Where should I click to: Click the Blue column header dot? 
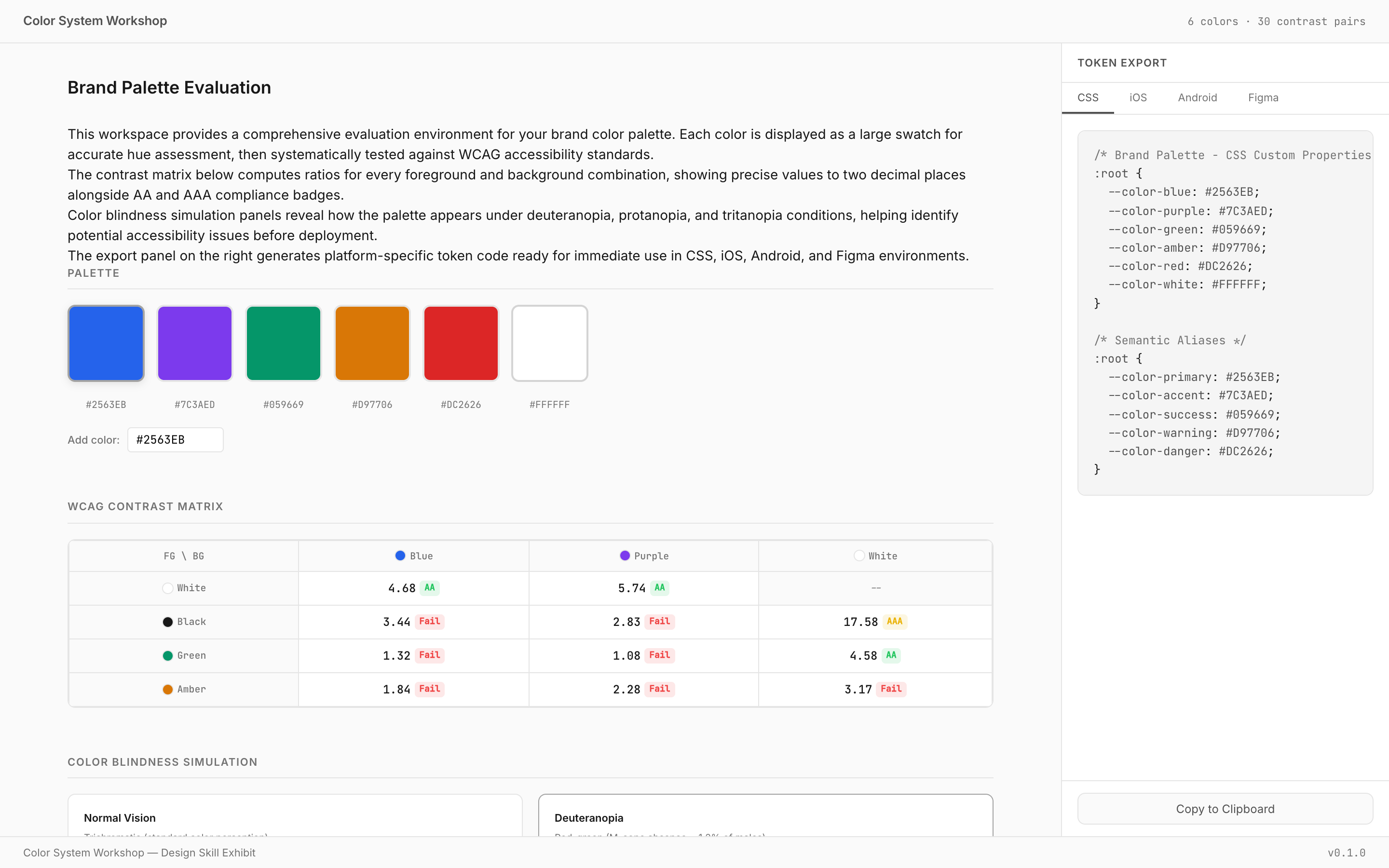[x=400, y=556]
